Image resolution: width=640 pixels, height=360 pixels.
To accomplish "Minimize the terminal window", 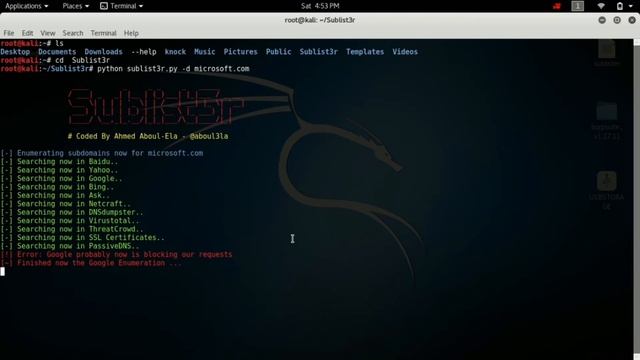I will (x=602, y=20).
